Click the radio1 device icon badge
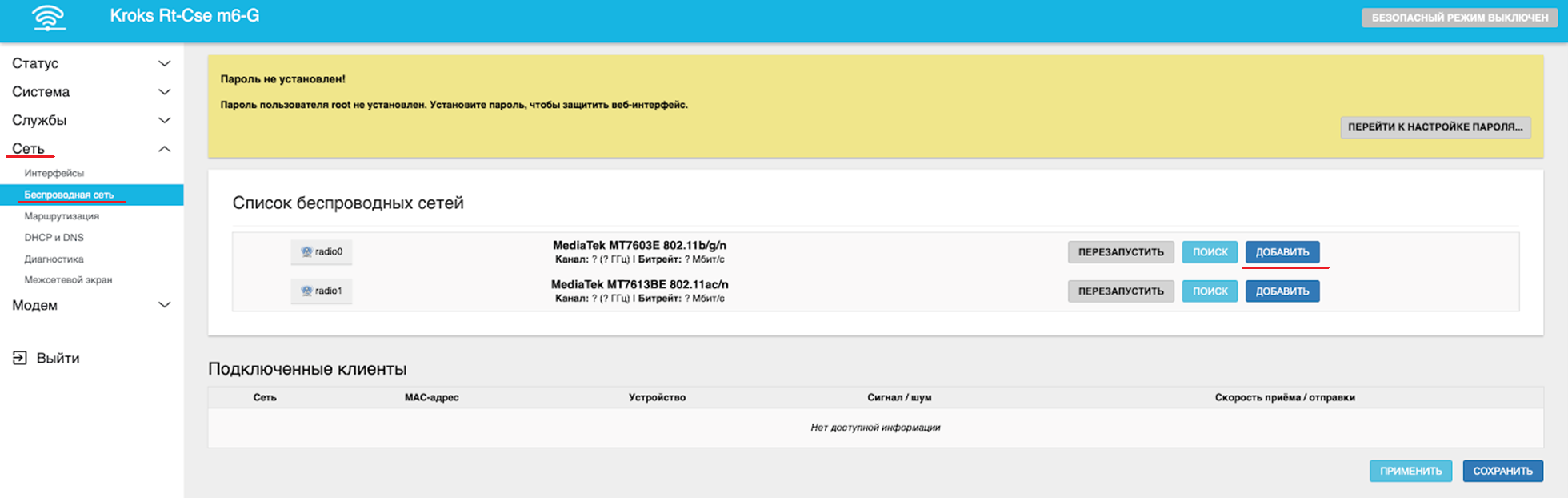The width and height of the screenshot is (1568, 498). [322, 291]
